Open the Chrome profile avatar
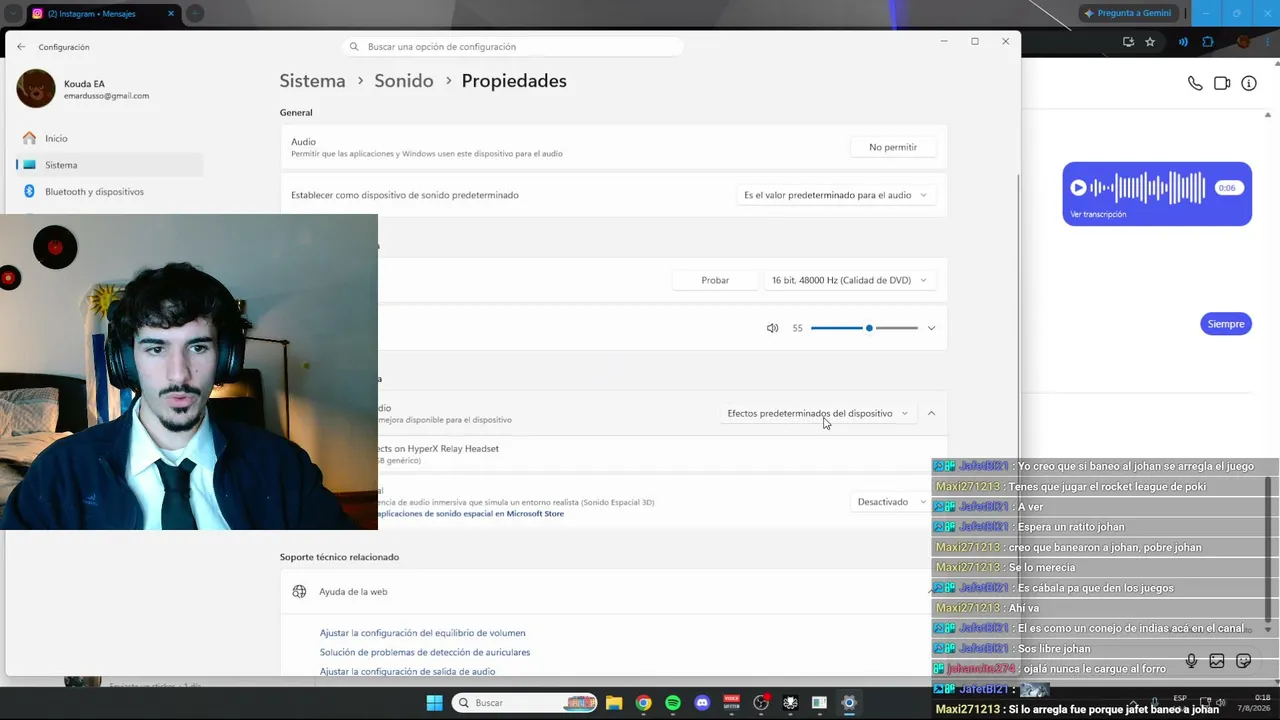Screen dimensions: 1280x720 (x=1244, y=42)
